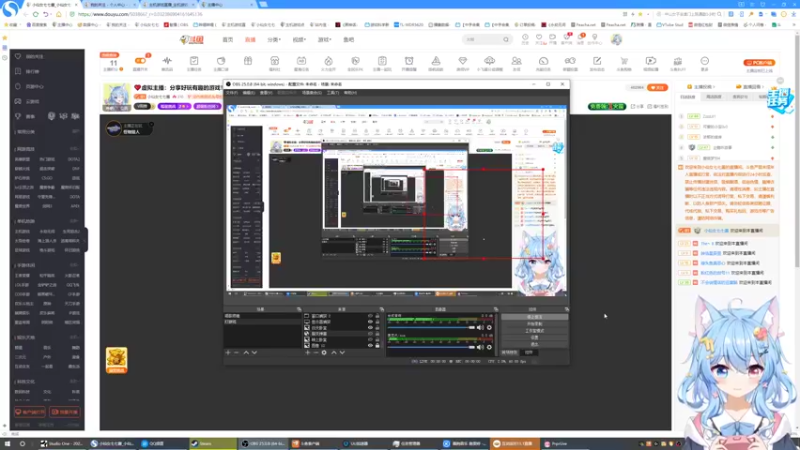This screenshot has width=800, height=450.
Task: Mute the mic/Aux audio channel
Action: (x=480, y=347)
